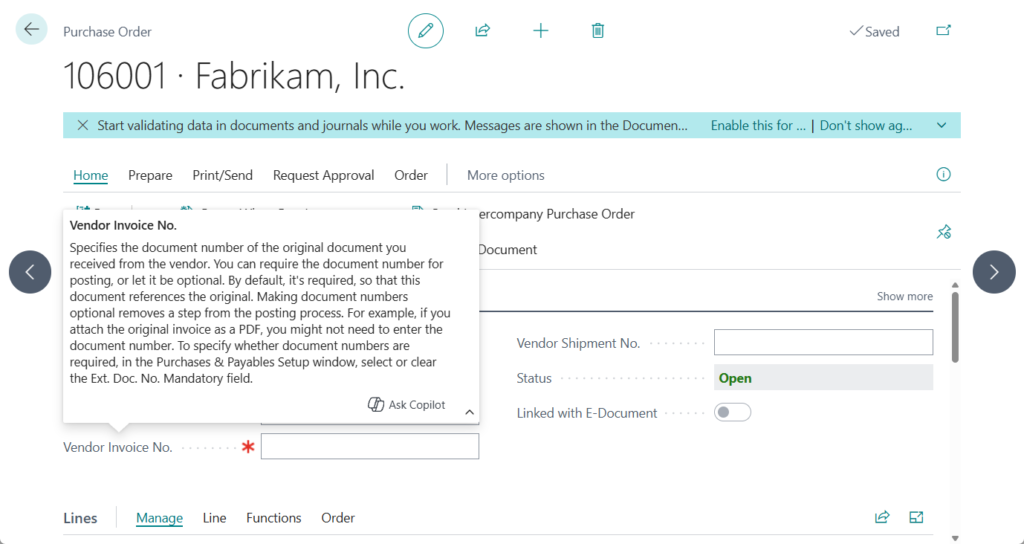Click Ask Copilot in tooltip
1024x544 pixels.
tap(407, 405)
